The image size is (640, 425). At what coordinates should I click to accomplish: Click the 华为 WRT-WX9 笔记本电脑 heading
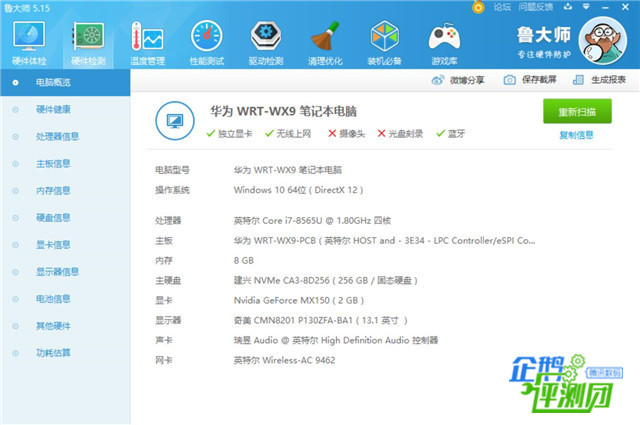tap(283, 111)
